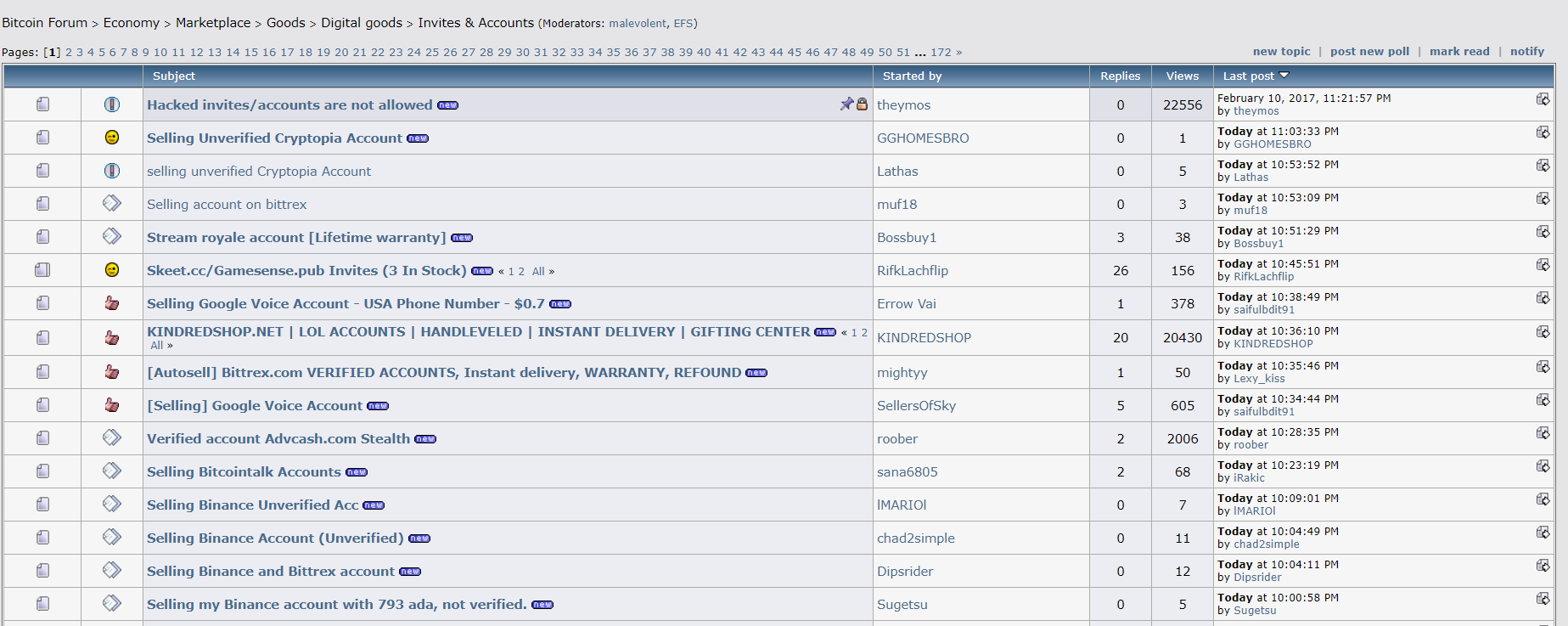The height and width of the screenshot is (626, 1568).
Task: Click smiley icon on Selling Unverified Cryptopia
Action: pyautogui.click(x=112, y=138)
